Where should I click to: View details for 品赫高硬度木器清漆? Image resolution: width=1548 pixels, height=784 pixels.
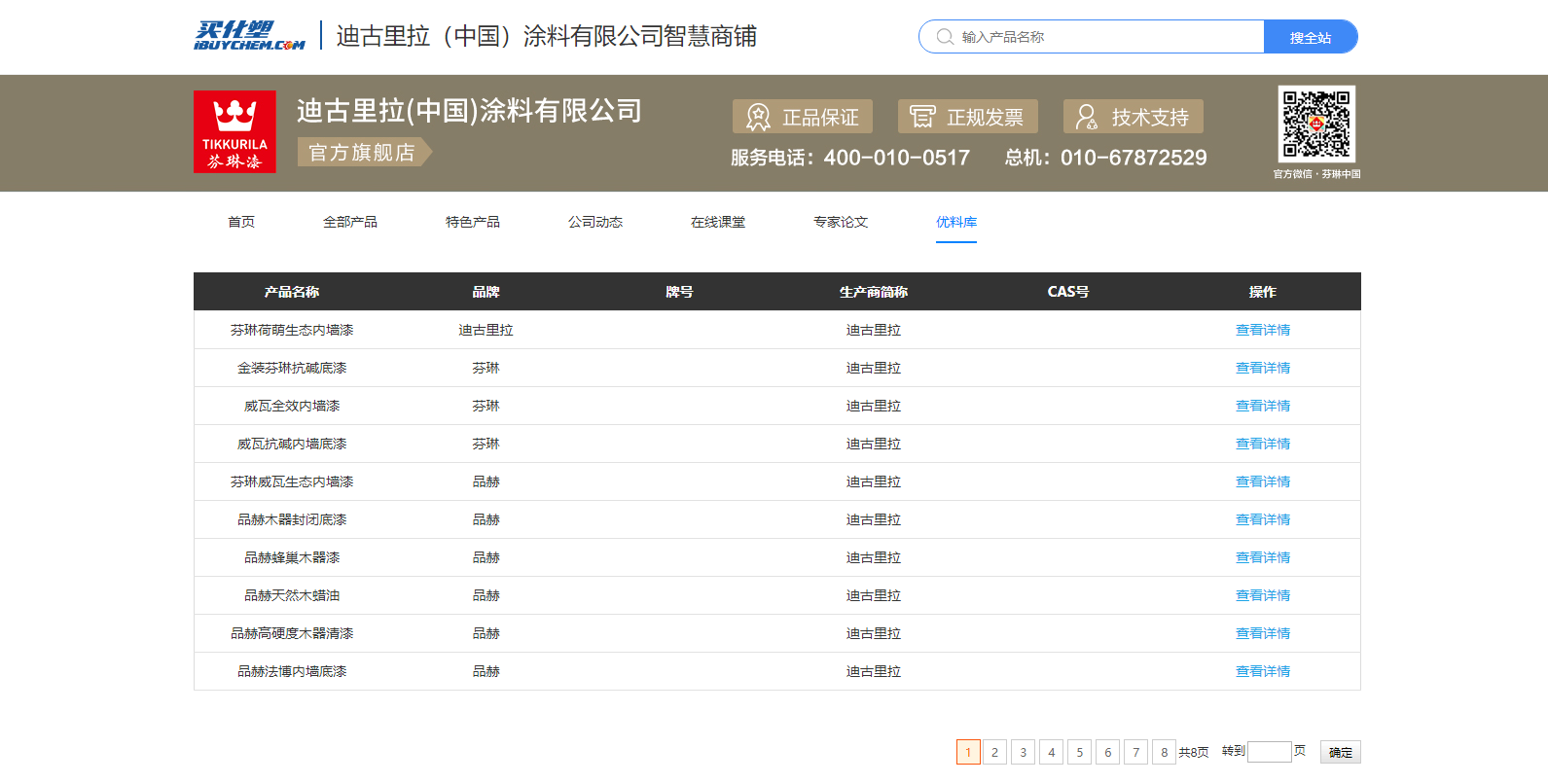coord(1263,633)
